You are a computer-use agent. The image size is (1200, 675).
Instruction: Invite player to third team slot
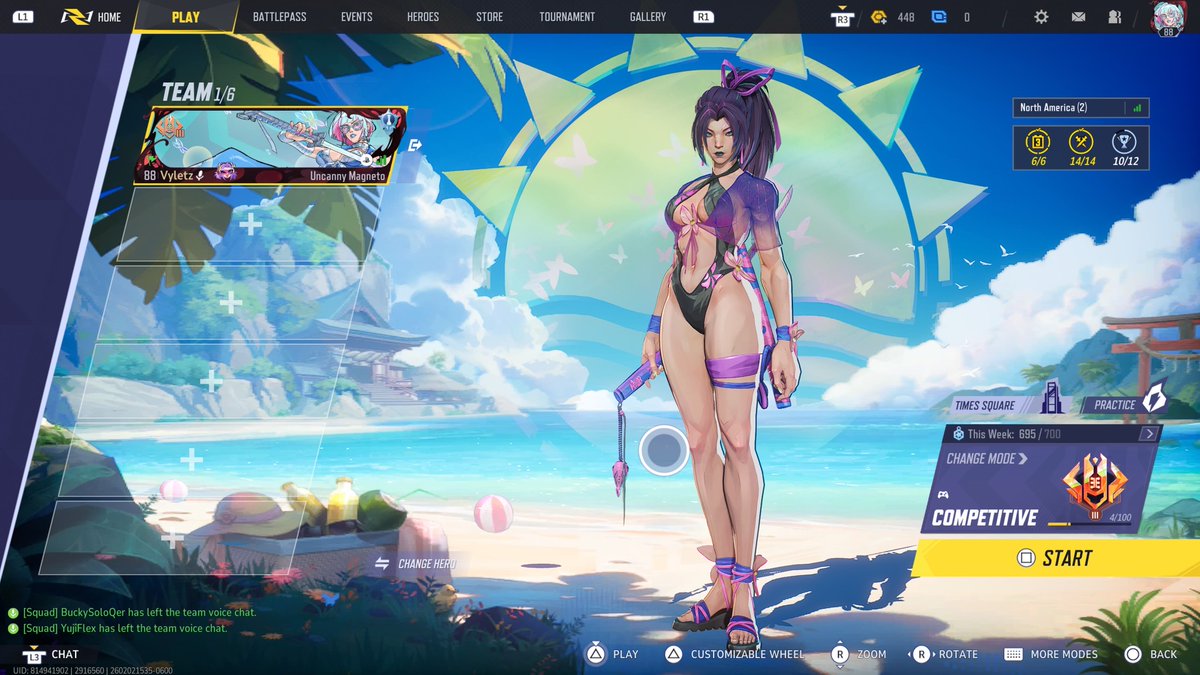click(230, 302)
